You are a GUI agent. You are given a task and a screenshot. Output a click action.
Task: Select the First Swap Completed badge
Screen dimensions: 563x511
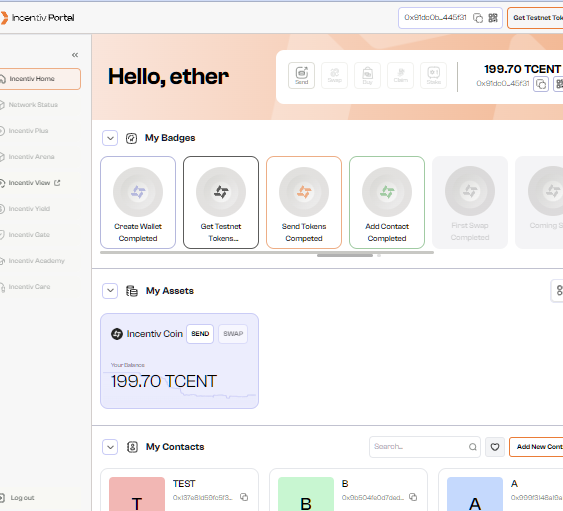470,202
